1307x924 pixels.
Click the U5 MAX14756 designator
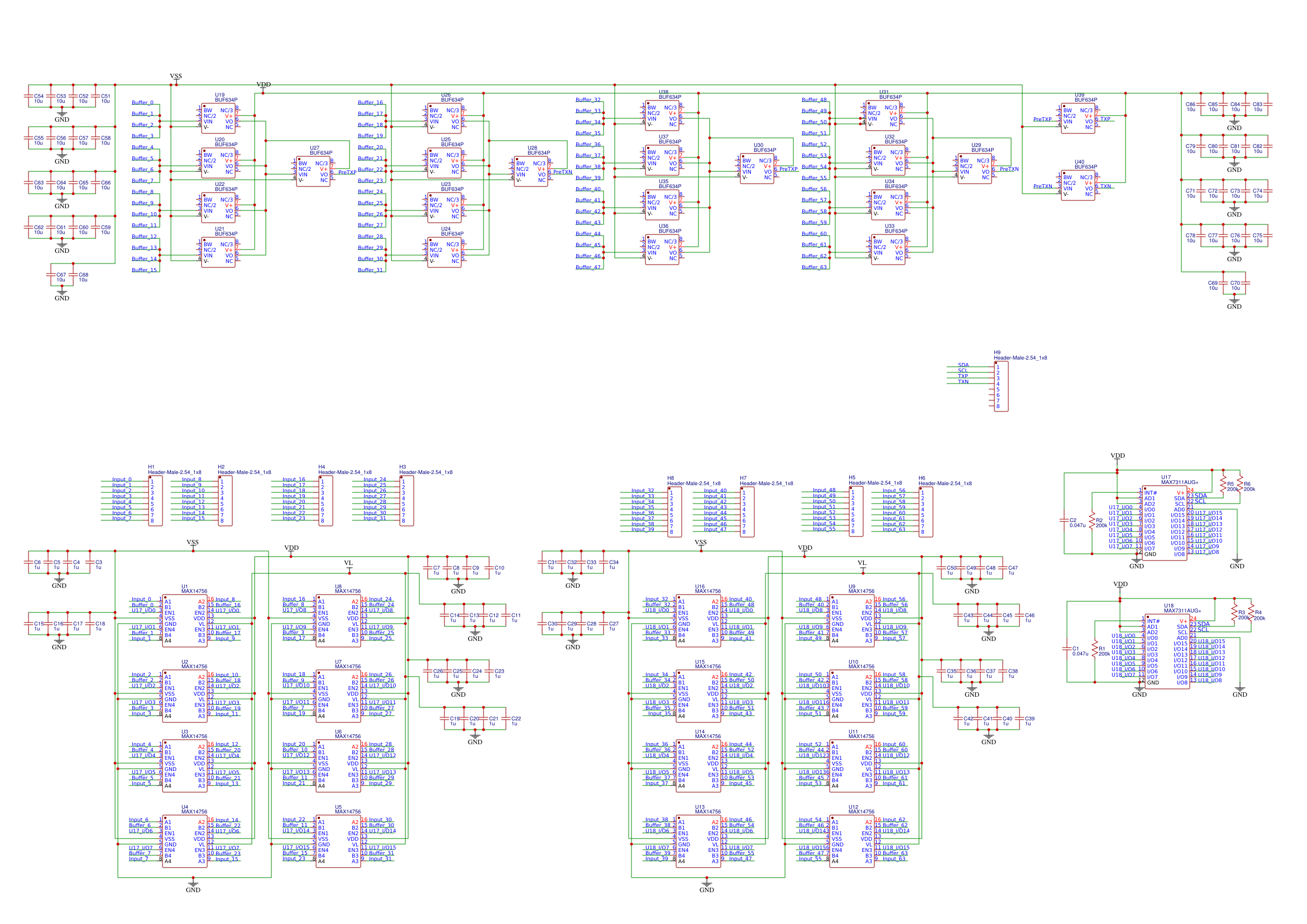[x=348, y=810]
